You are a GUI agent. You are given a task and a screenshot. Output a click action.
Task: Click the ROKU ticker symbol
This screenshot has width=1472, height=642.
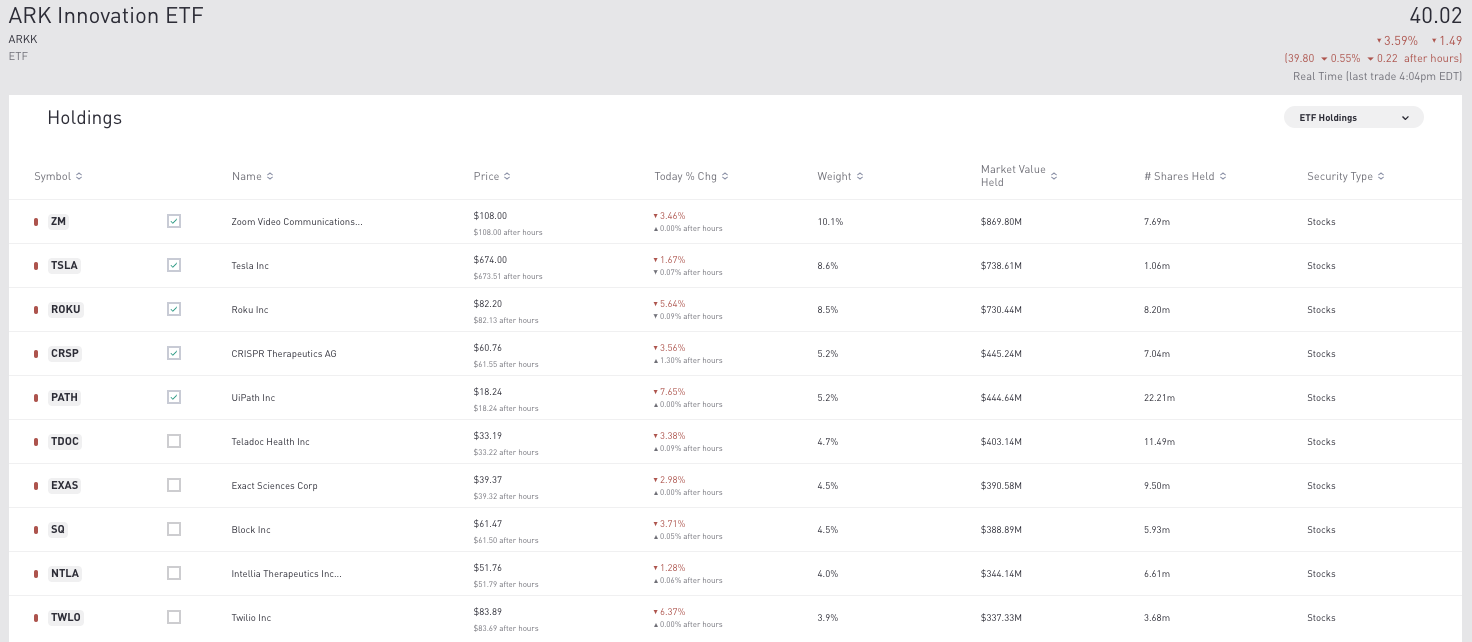65,310
